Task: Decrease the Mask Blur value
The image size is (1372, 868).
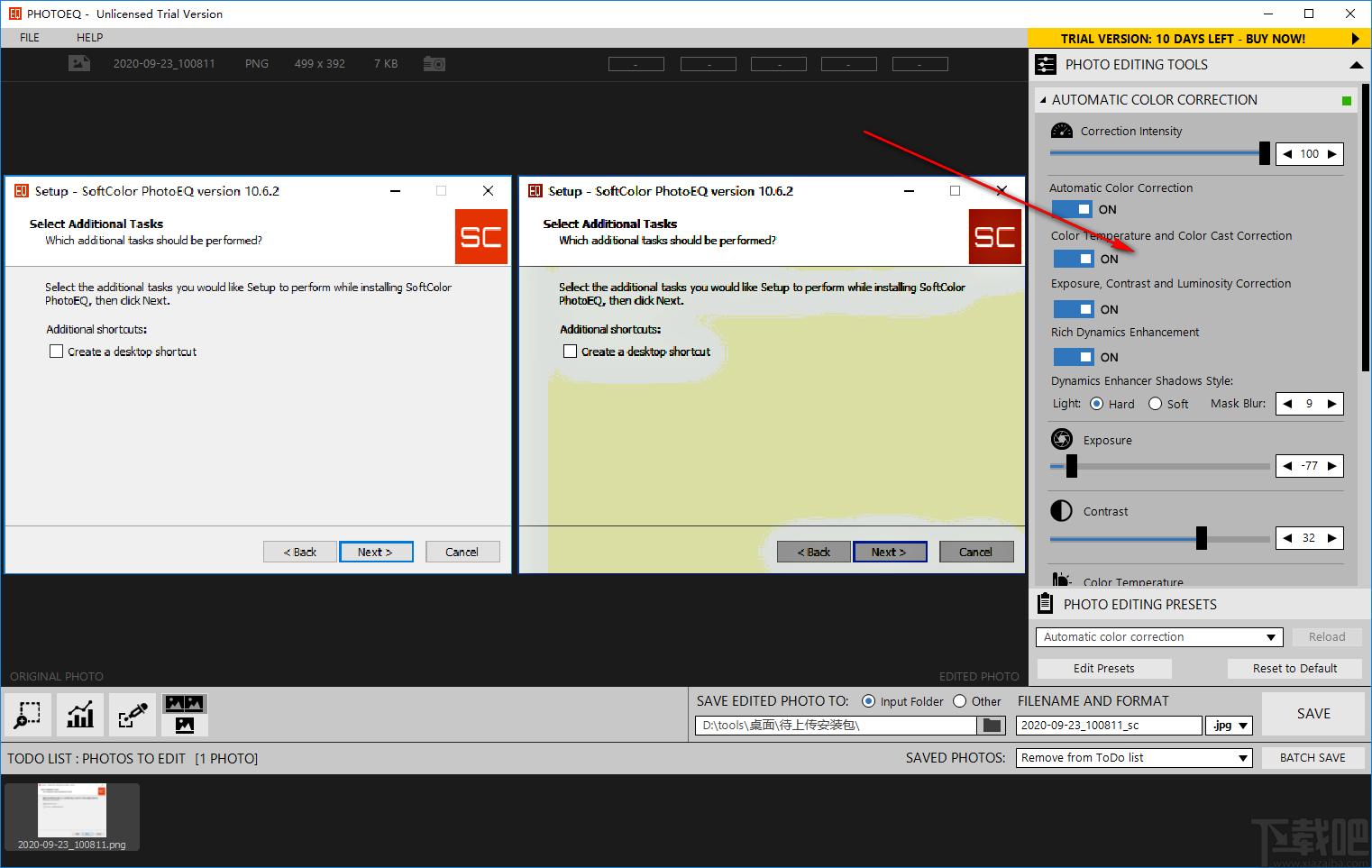Action: tap(1287, 404)
